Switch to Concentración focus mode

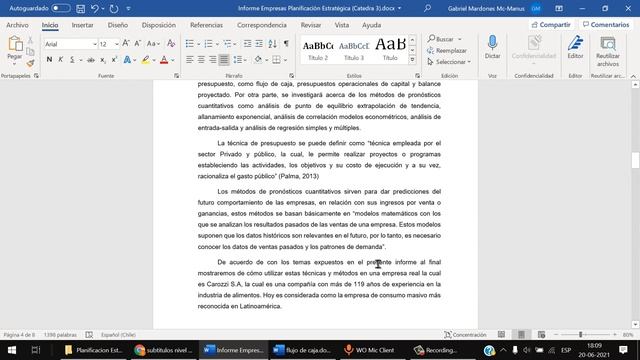465,335
